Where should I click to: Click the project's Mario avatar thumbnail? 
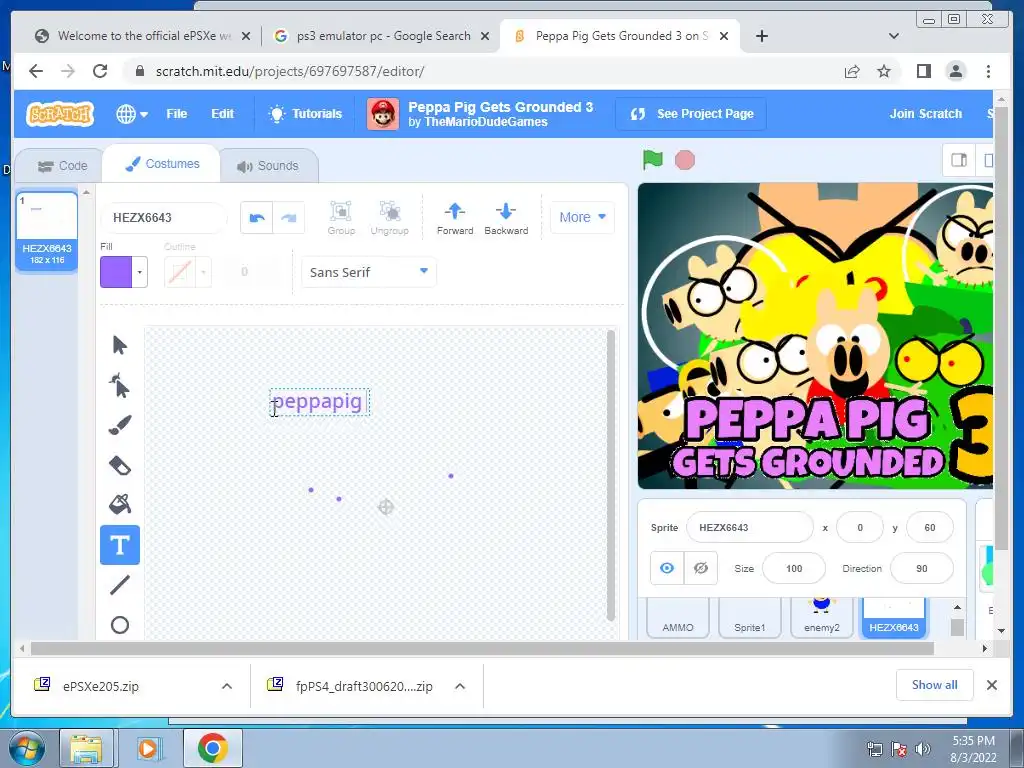pyautogui.click(x=383, y=114)
